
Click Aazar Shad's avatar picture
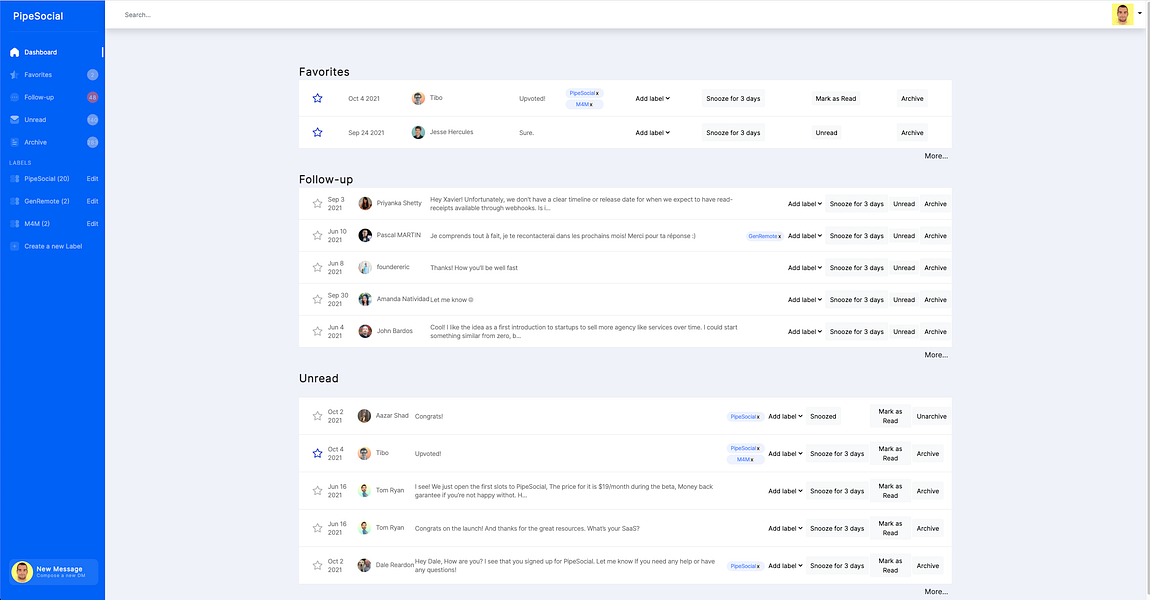[x=364, y=416]
